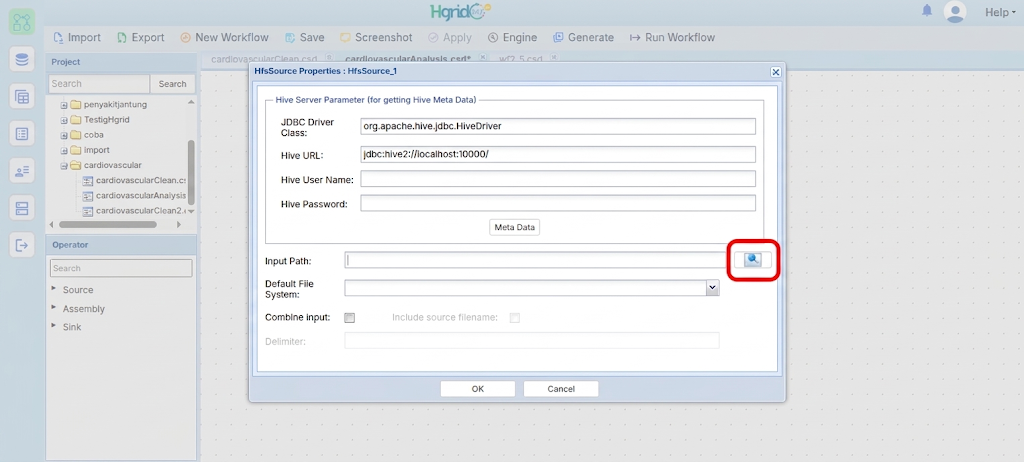The width and height of the screenshot is (1024, 462).
Task: Click Save in the toolbar
Action: pyautogui.click(x=305, y=37)
